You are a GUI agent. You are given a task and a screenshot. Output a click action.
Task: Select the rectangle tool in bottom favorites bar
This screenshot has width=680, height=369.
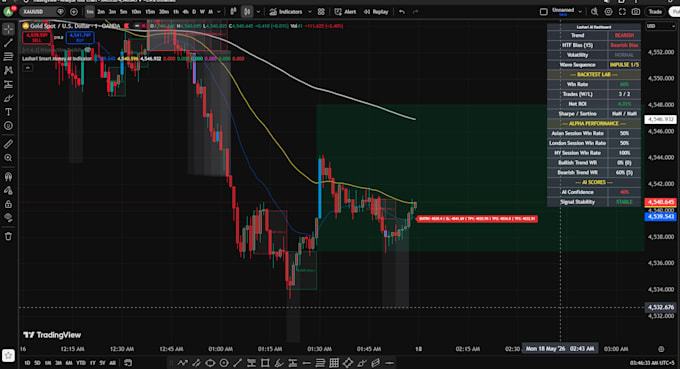265,363
